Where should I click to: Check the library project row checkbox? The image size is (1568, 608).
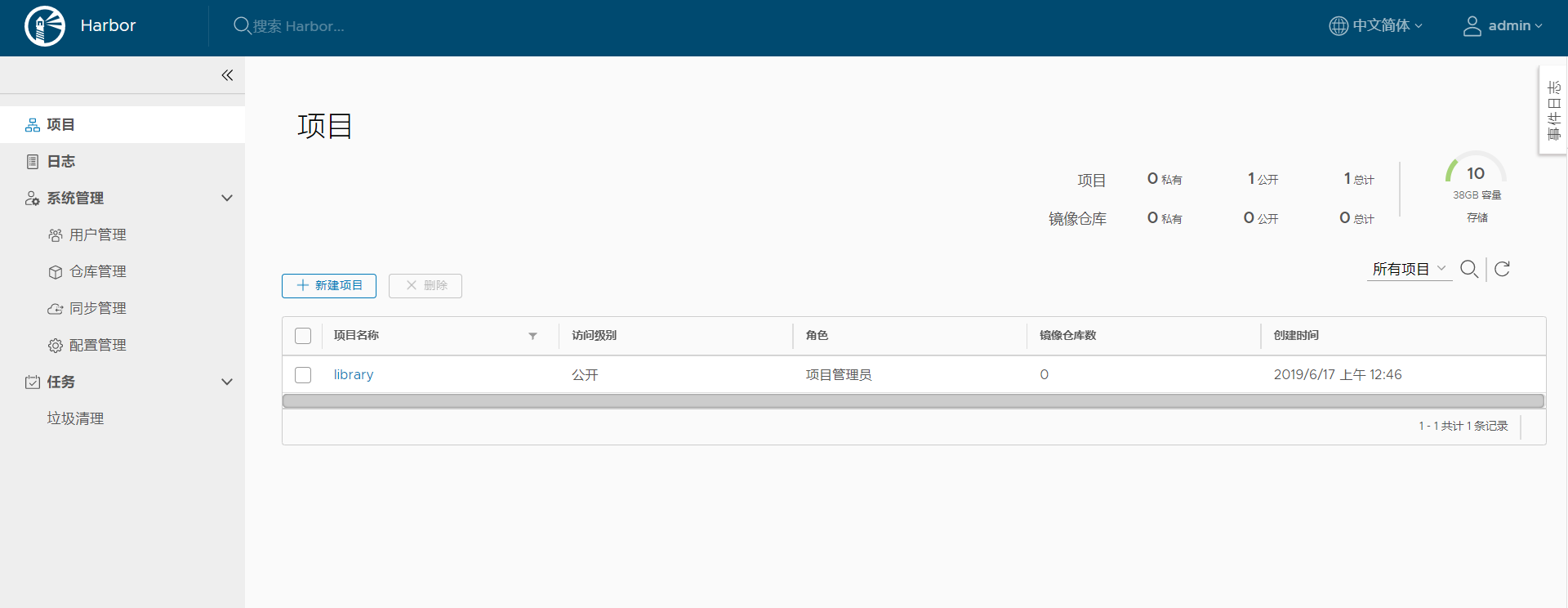coord(303,375)
